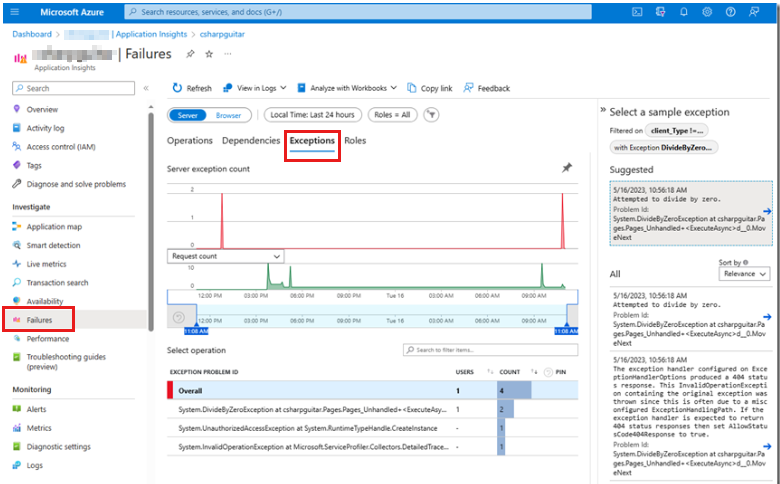This screenshot has width=780, height=484.
Task: Open the Request count chart dropdown
Action: (x=225, y=256)
